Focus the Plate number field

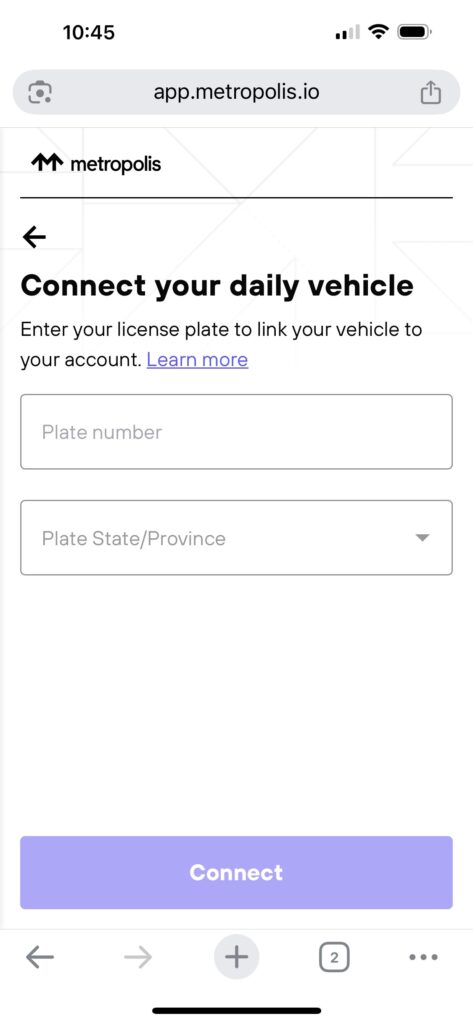236,432
